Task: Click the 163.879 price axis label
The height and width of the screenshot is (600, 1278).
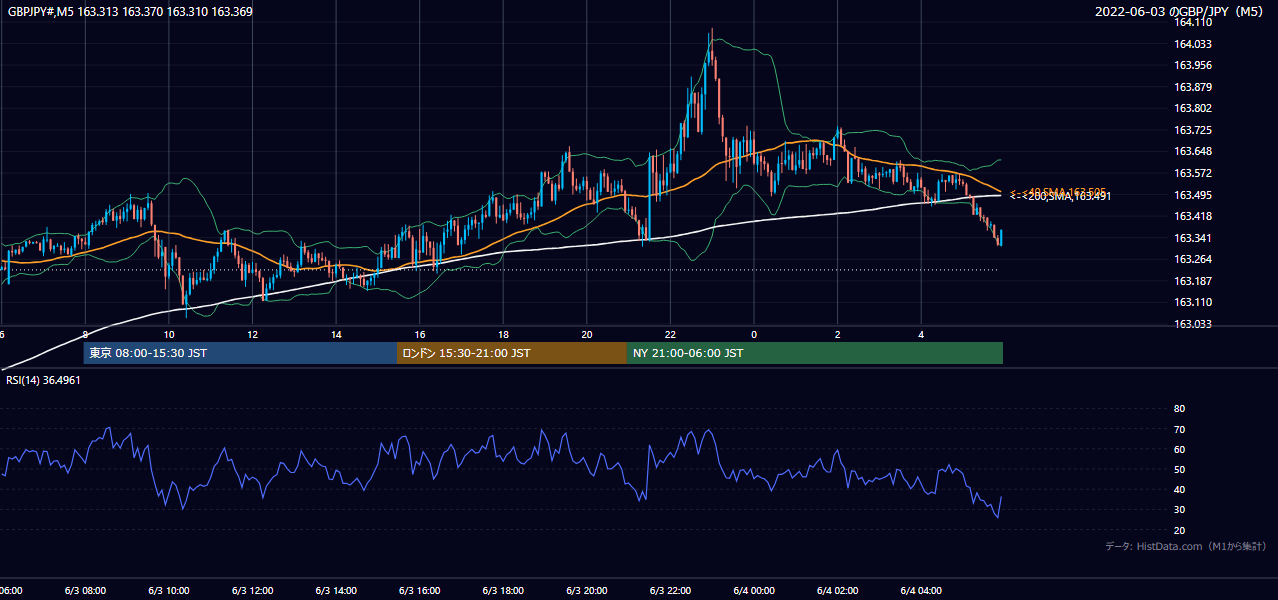Action: [x=1192, y=87]
